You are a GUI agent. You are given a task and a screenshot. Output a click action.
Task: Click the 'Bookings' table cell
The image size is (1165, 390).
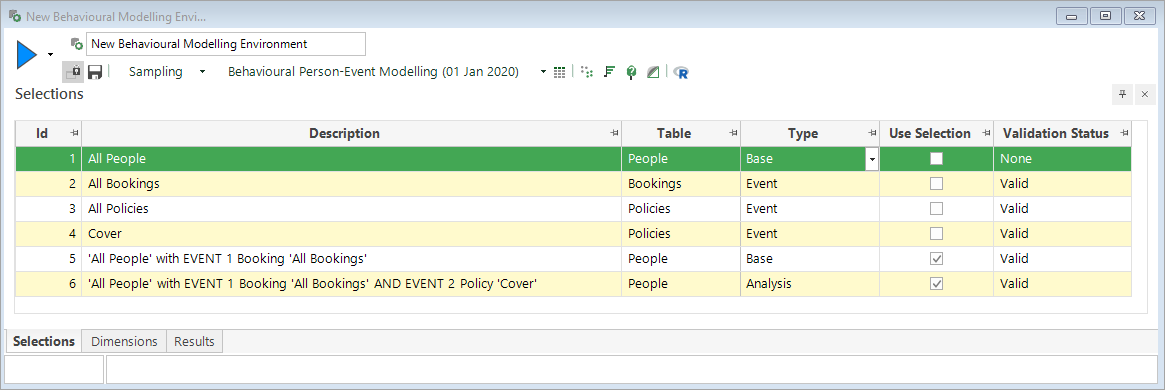click(x=681, y=183)
